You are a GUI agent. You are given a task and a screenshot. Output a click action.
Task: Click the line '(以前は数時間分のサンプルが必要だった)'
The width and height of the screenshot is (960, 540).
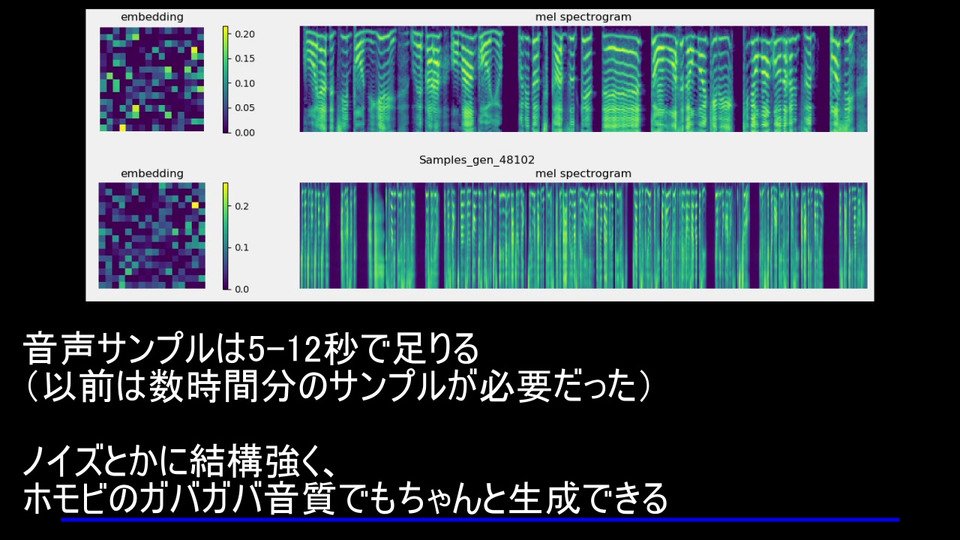(x=338, y=387)
